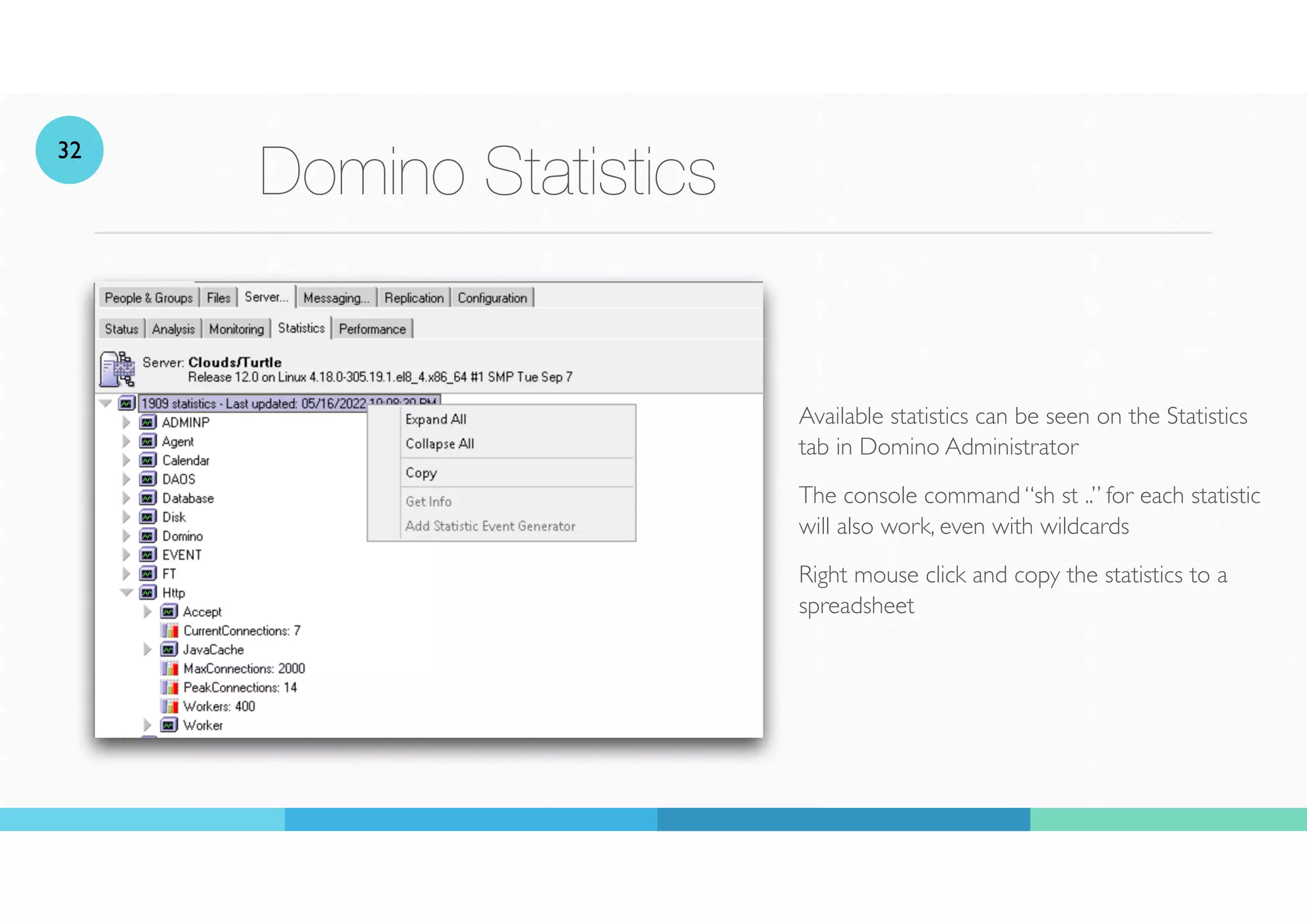Select the MaxConnections: 2000 row

244,668
